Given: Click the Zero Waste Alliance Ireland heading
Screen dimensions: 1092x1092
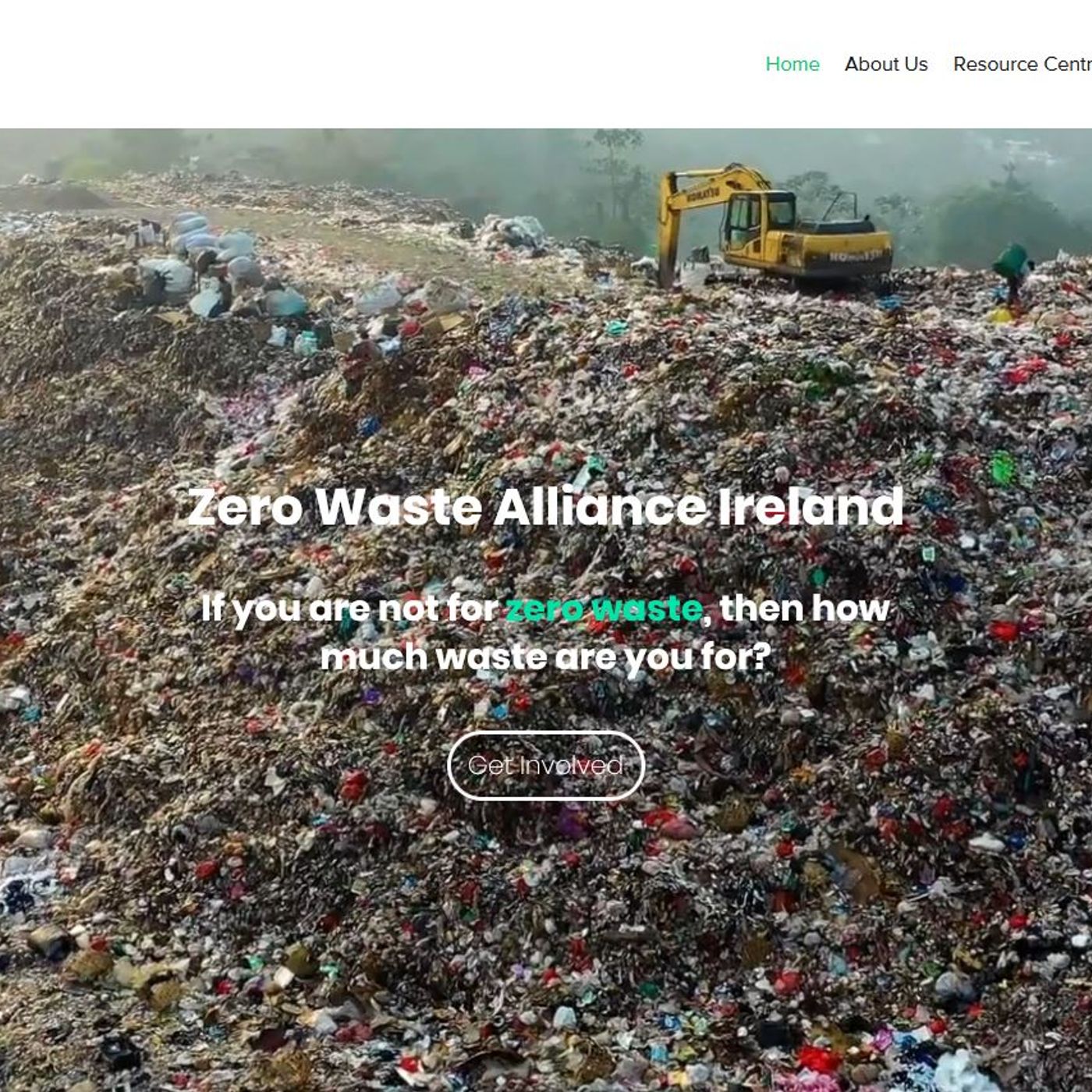Looking at the screenshot, I should [x=545, y=506].
